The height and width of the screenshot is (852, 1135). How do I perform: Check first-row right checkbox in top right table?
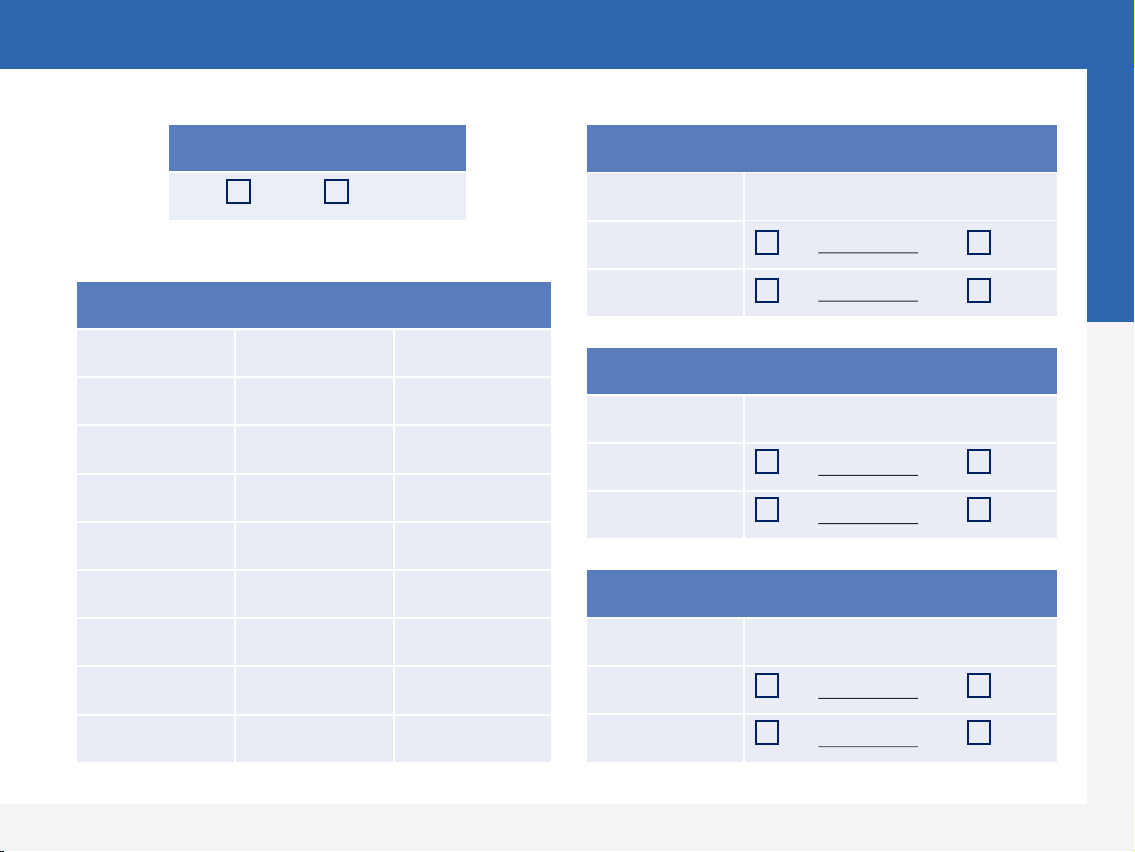pyautogui.click(x=979, y=242)
